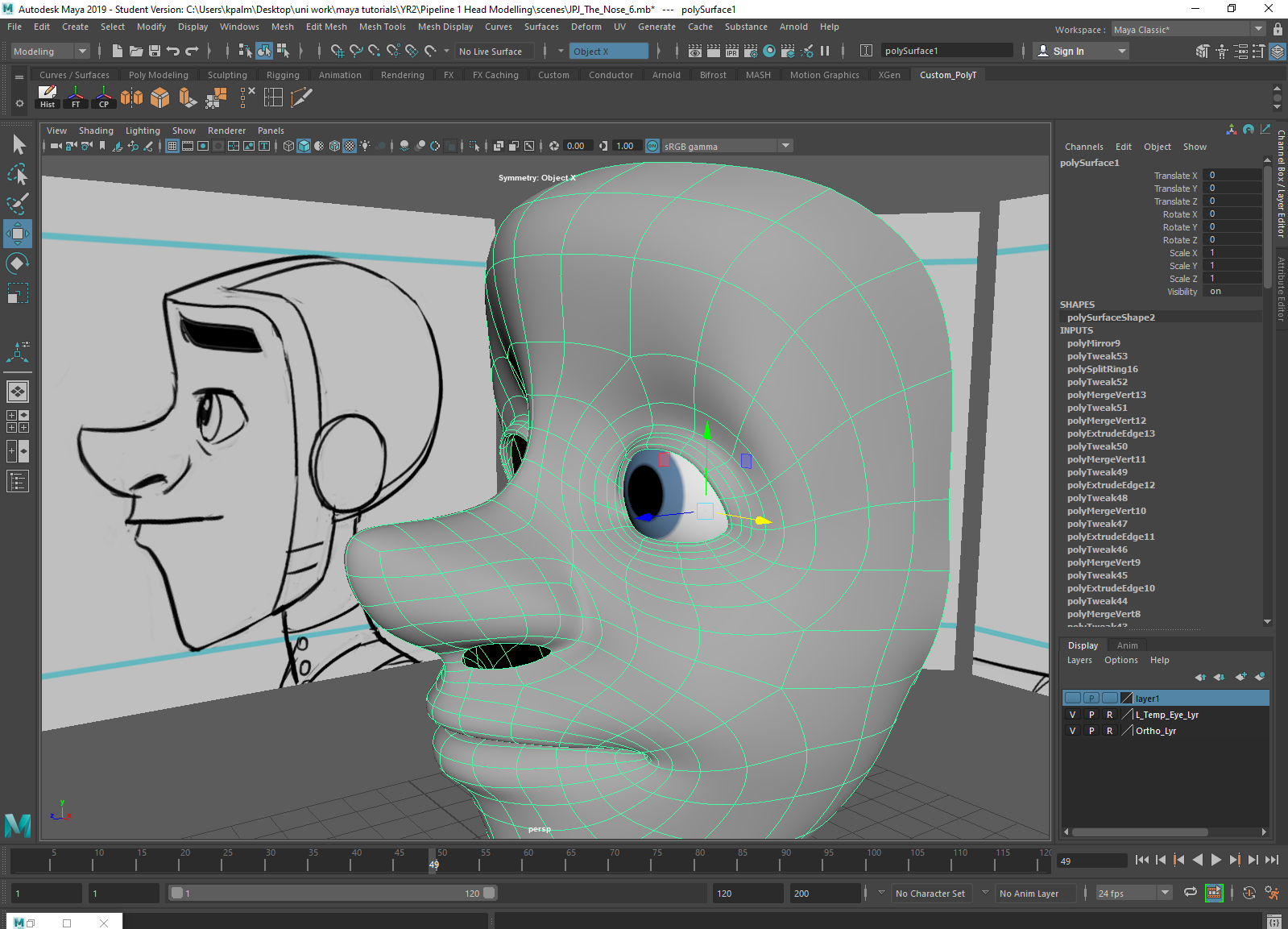
Task: Toggle visibility of L_Temp_Eye_Lyr layer
Action: coord(1072,715)
